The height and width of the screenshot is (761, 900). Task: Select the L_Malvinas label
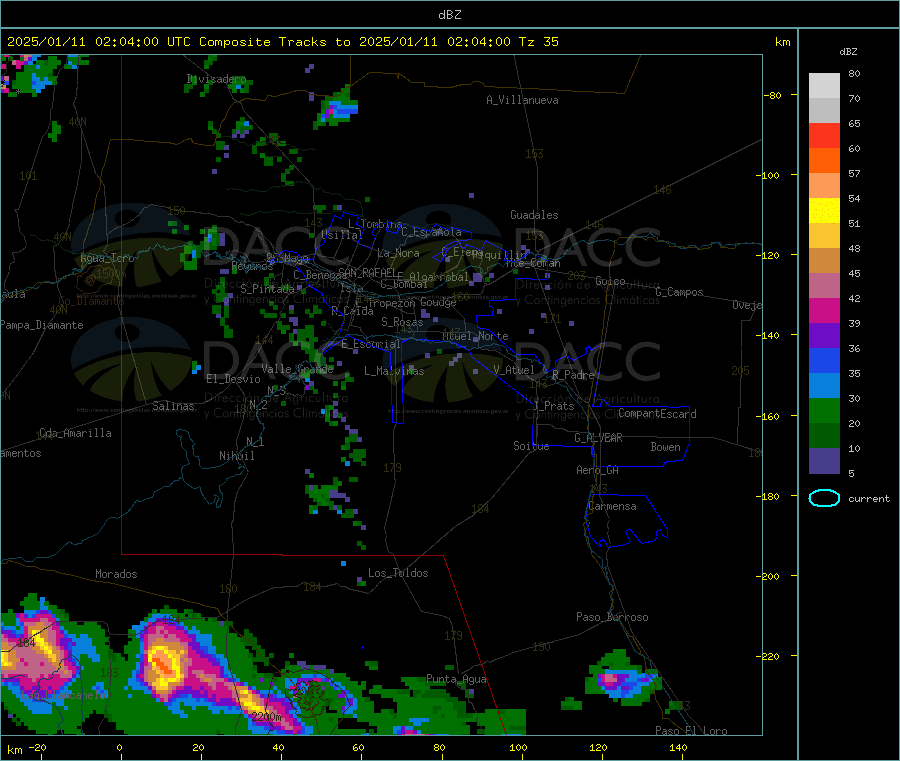[394, 371]
